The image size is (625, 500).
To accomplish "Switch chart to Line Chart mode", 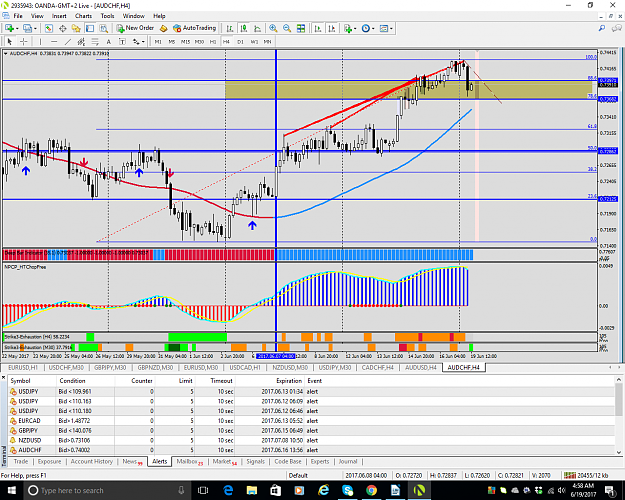I will point(257,28).
